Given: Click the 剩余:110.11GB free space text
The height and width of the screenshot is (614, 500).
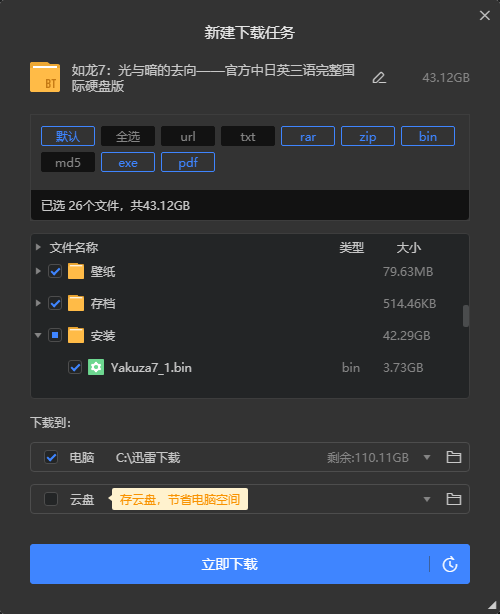Looking at the screenshot, I should (368, 457).
